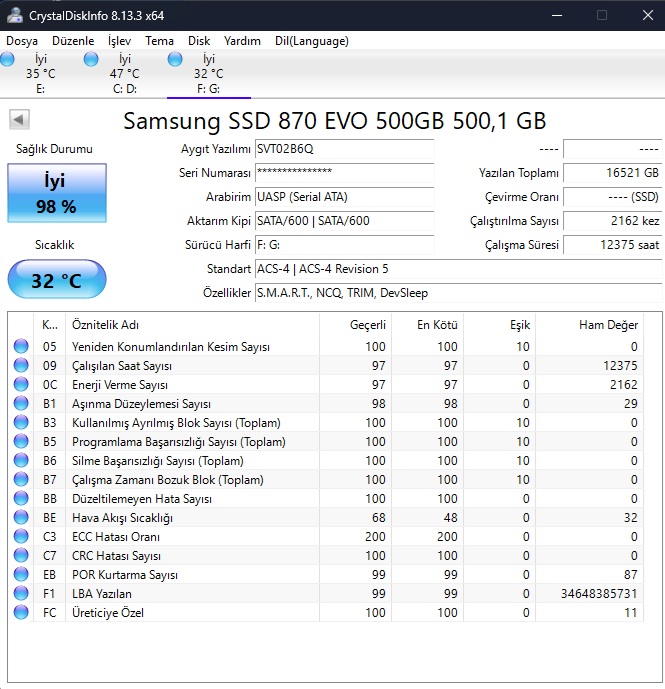This screenshot has height=689, width=665.
Task: Click the Çalışma Süresi value 12375 saat
Action: (613, 245)
